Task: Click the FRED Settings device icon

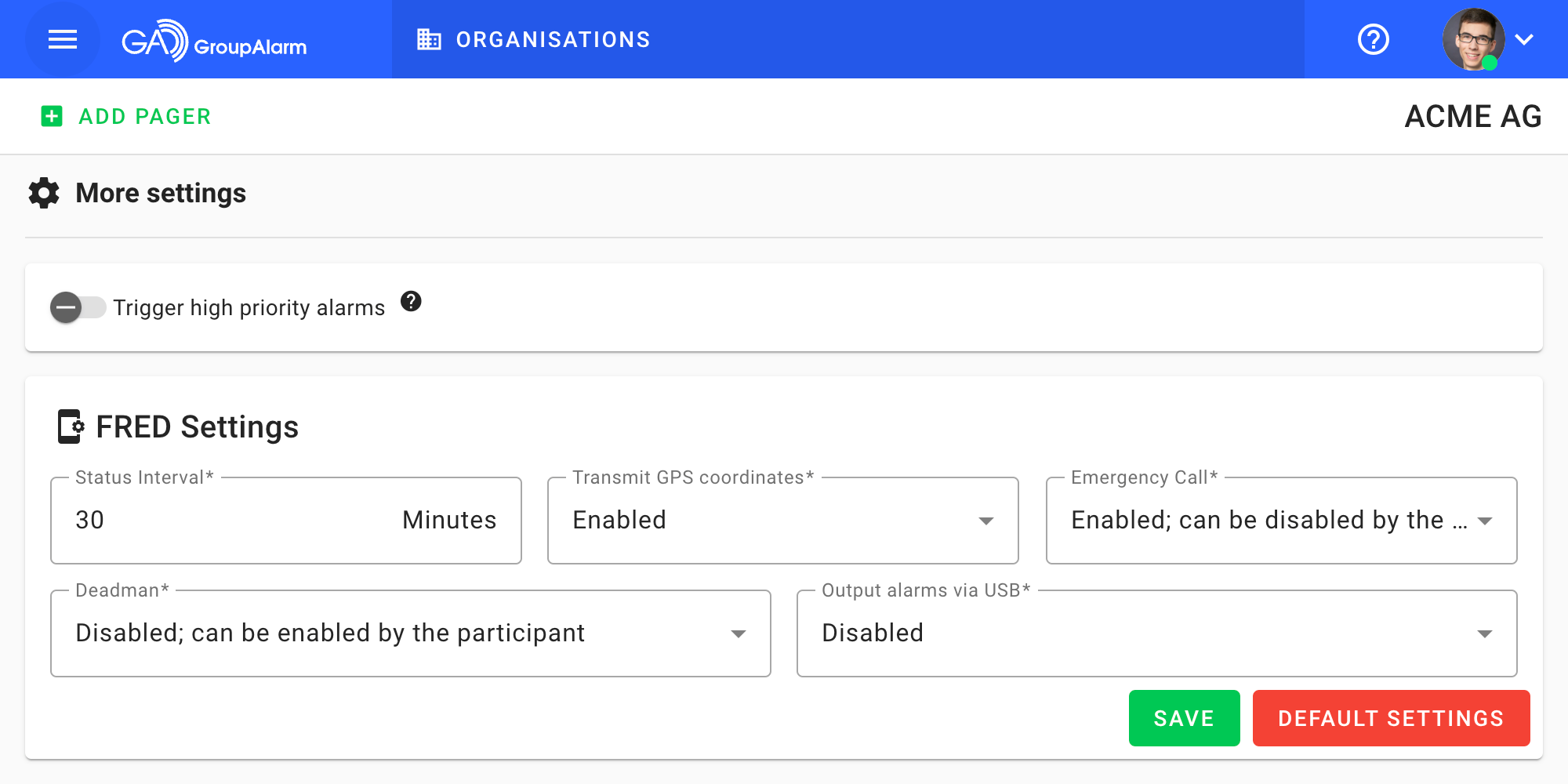Action: (71, 426)
